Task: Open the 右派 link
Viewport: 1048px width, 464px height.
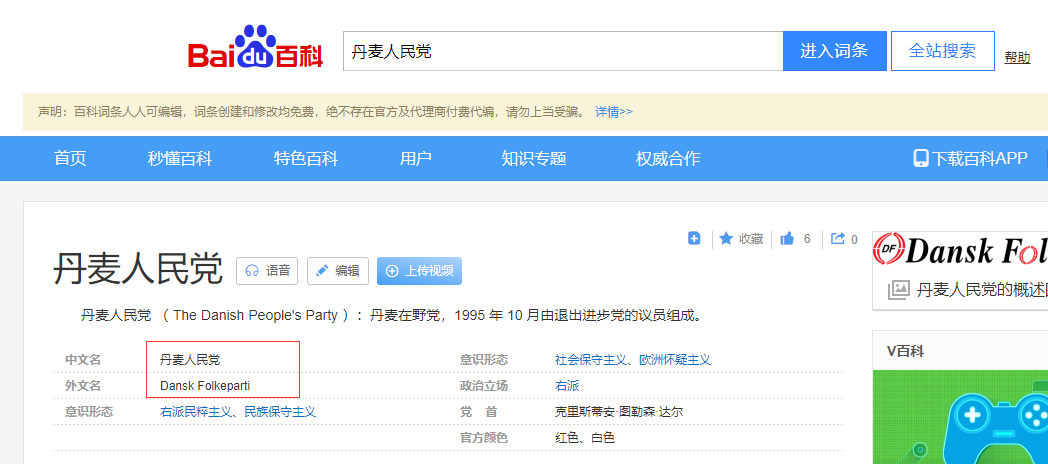Action: 567,386
